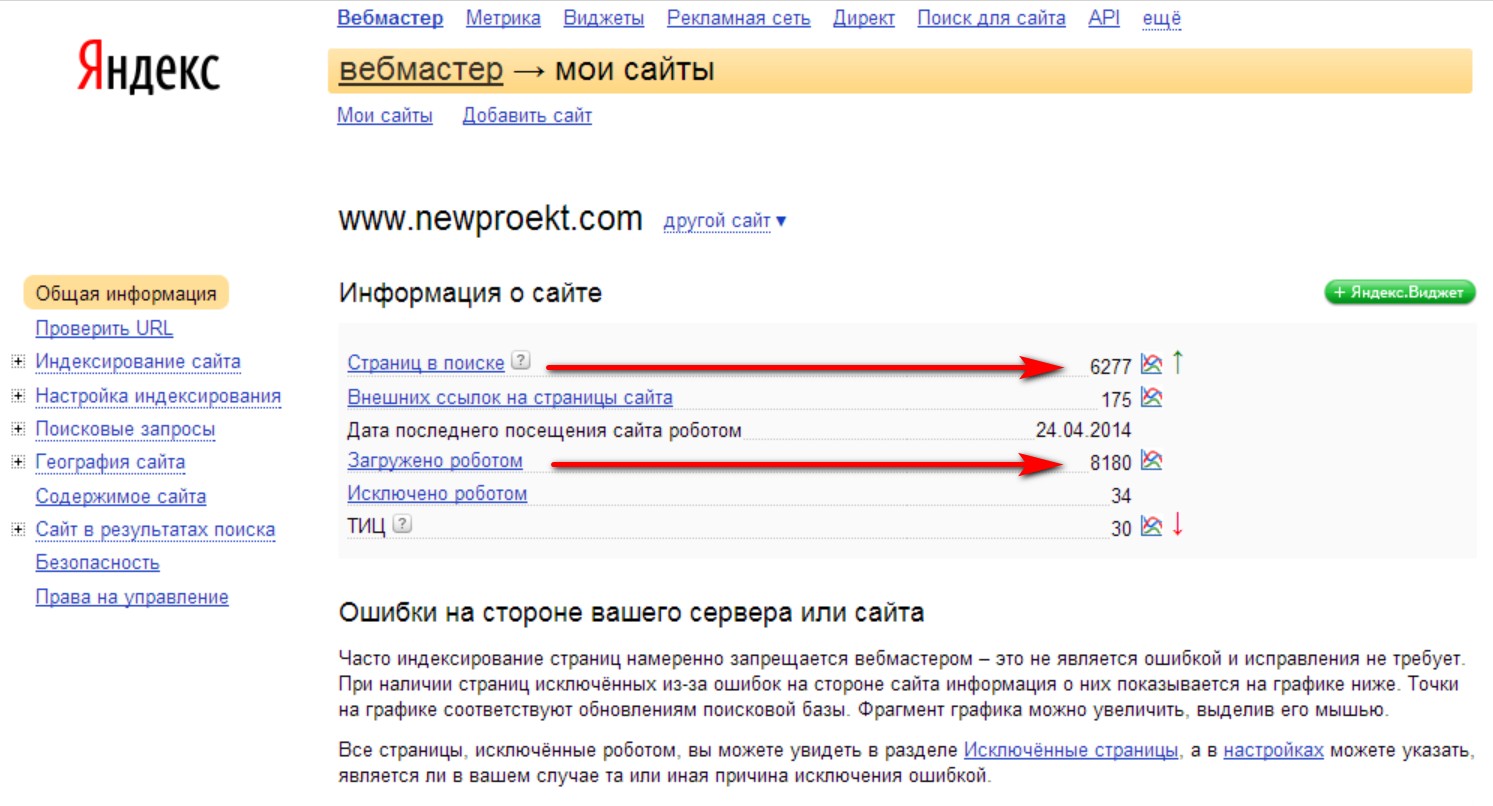This screenshot has width=1493, height=806.
Task: Click Добавить сайт link
Action: point(527,116)
